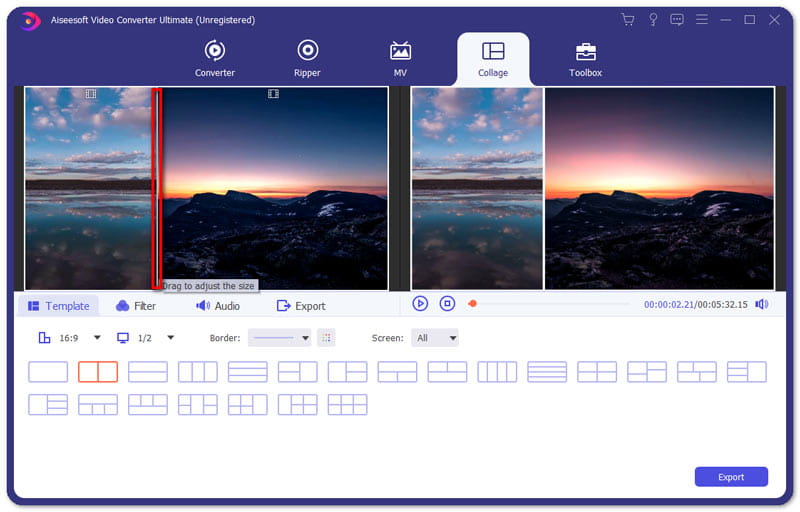Open the shopping cart purchase icon
This screenshot has height=512, width=800.
coord(628,20)
